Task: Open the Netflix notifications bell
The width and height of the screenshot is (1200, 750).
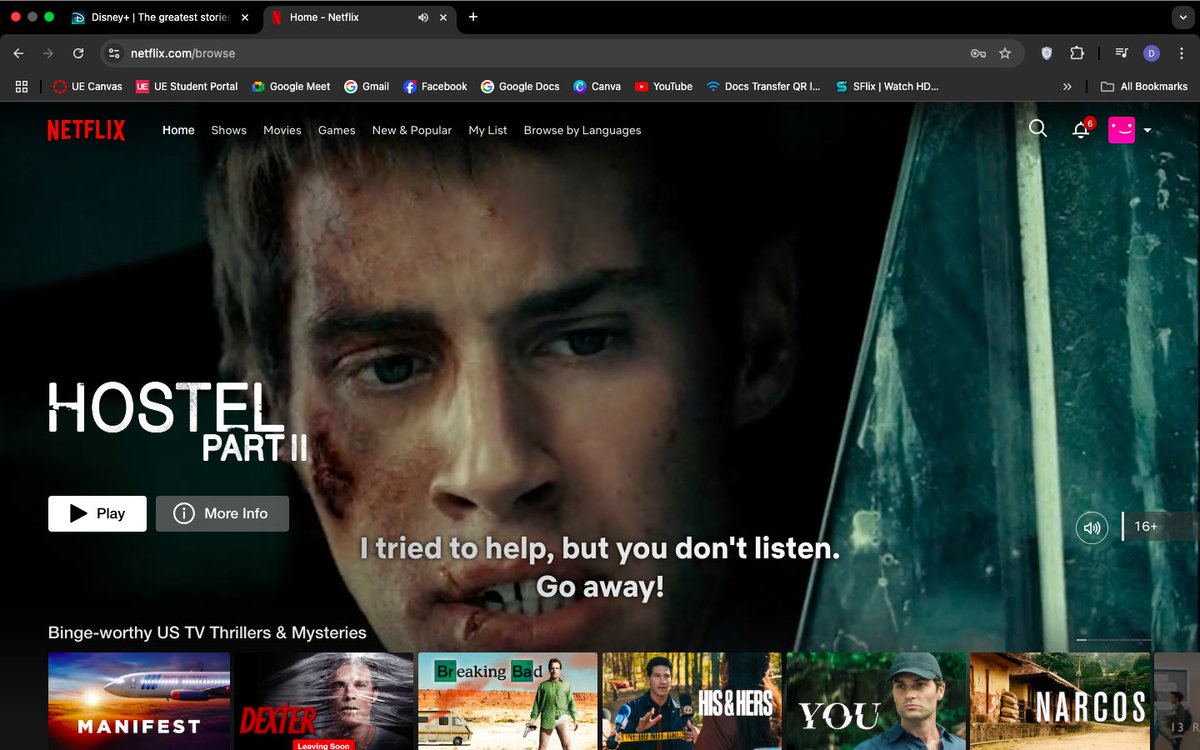Action: (1081, 130)
